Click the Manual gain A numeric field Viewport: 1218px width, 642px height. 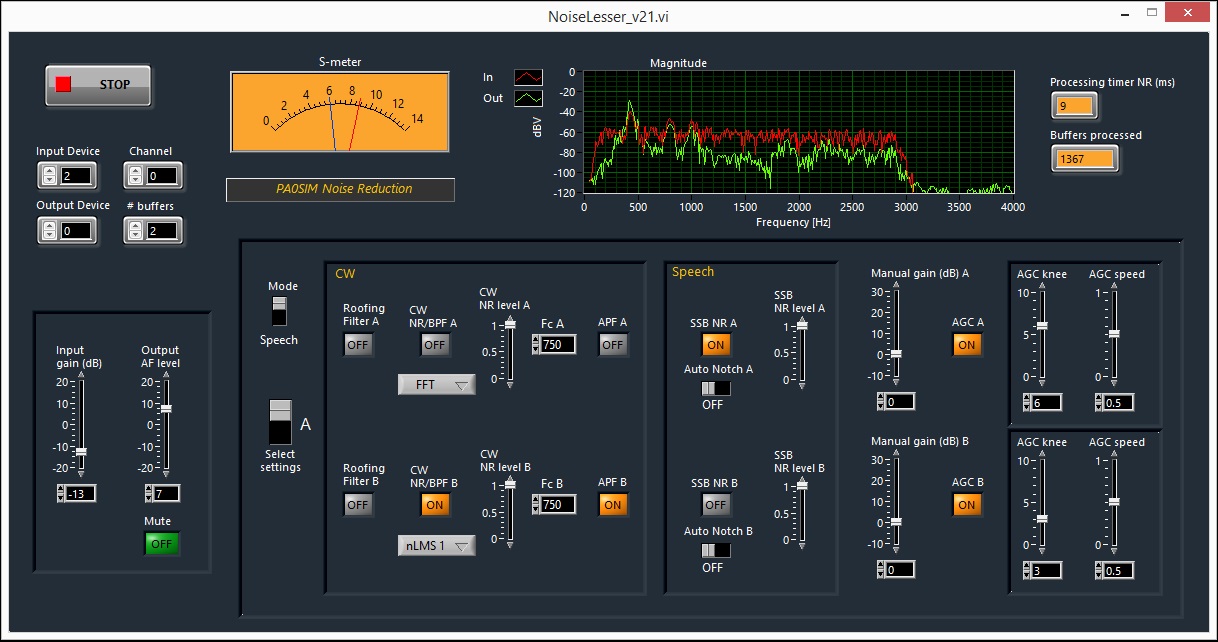pos(899,402)
